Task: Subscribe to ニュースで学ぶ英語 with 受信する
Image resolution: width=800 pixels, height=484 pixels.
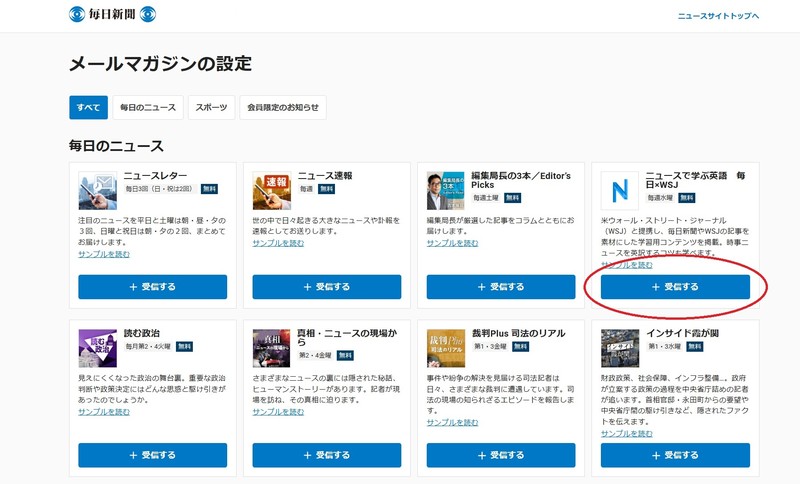Action: click(676, 287)
